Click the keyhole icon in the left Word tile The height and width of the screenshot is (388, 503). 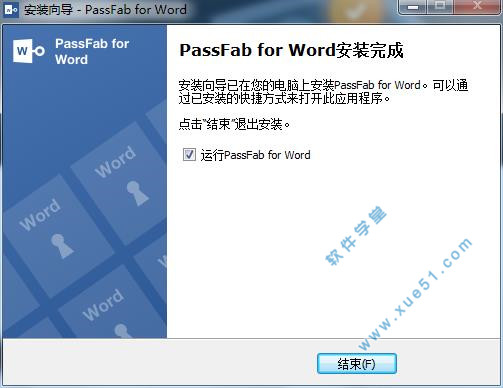62,246
